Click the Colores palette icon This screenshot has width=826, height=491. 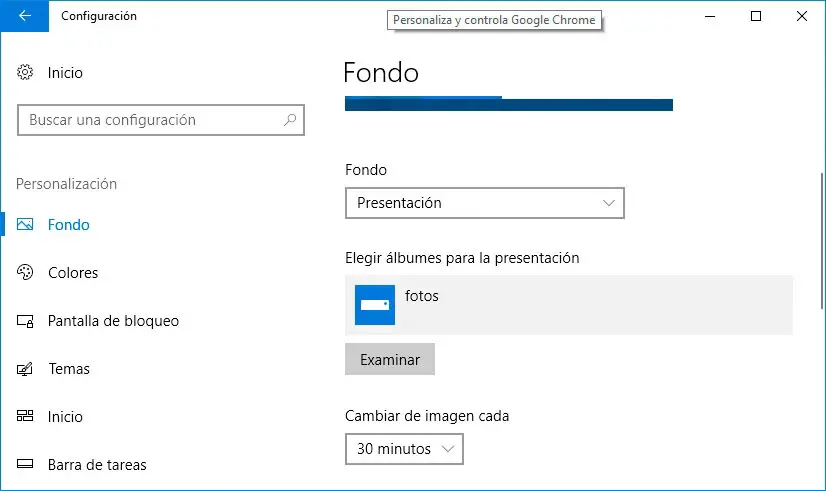[x=26, y=273]
